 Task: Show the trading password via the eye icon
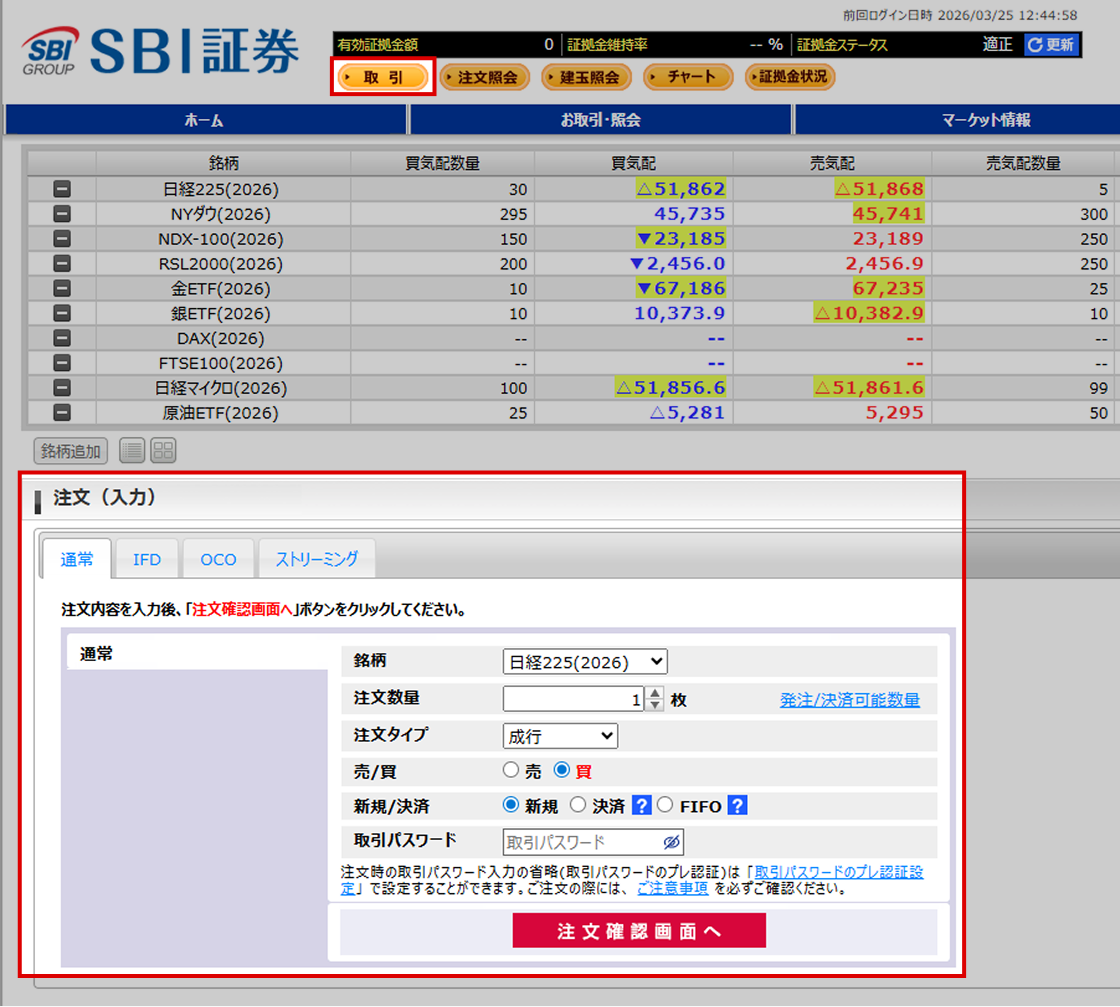671,842
